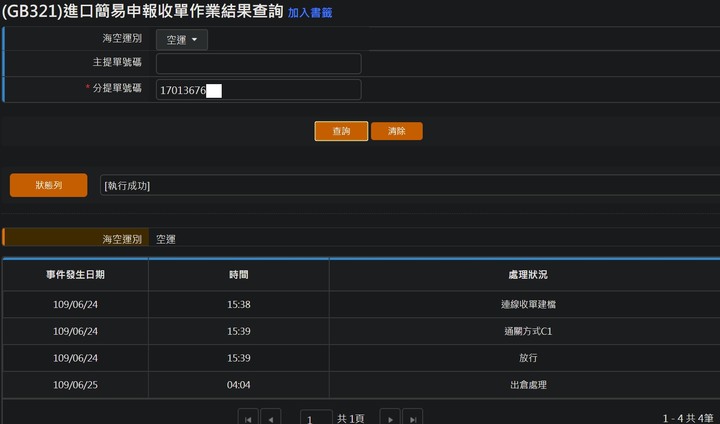Click the 主提單號碼 input field
The image size is (720, 424).
pyautogui.click(x=259, y=63)
